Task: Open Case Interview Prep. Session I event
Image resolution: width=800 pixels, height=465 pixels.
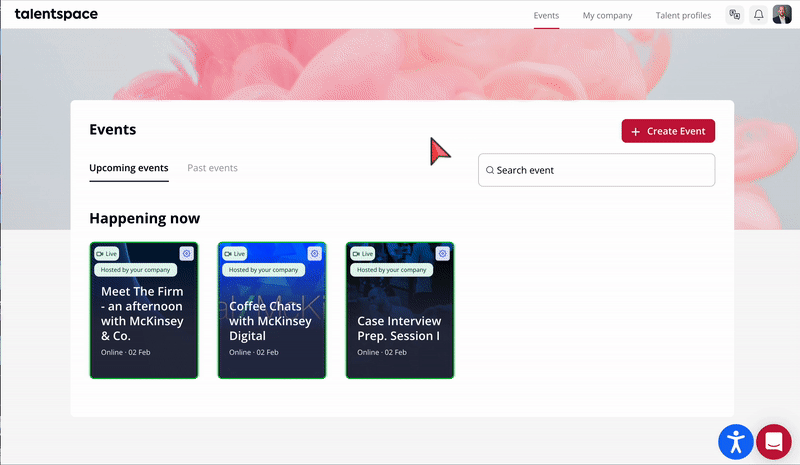Action: pos(400,310)
